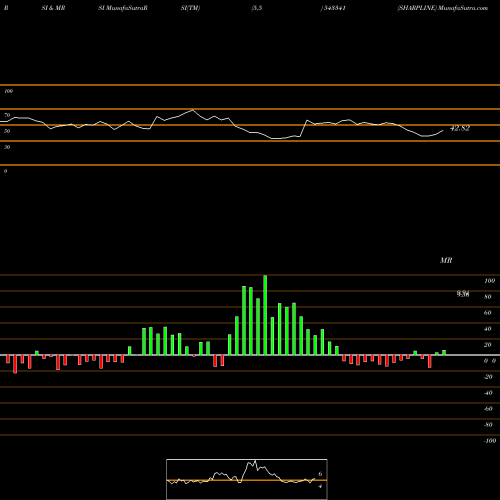This screenshot has width=500, height=500.
Task: Click the 20 label on MR histogram axis
Action: [488, 345]
